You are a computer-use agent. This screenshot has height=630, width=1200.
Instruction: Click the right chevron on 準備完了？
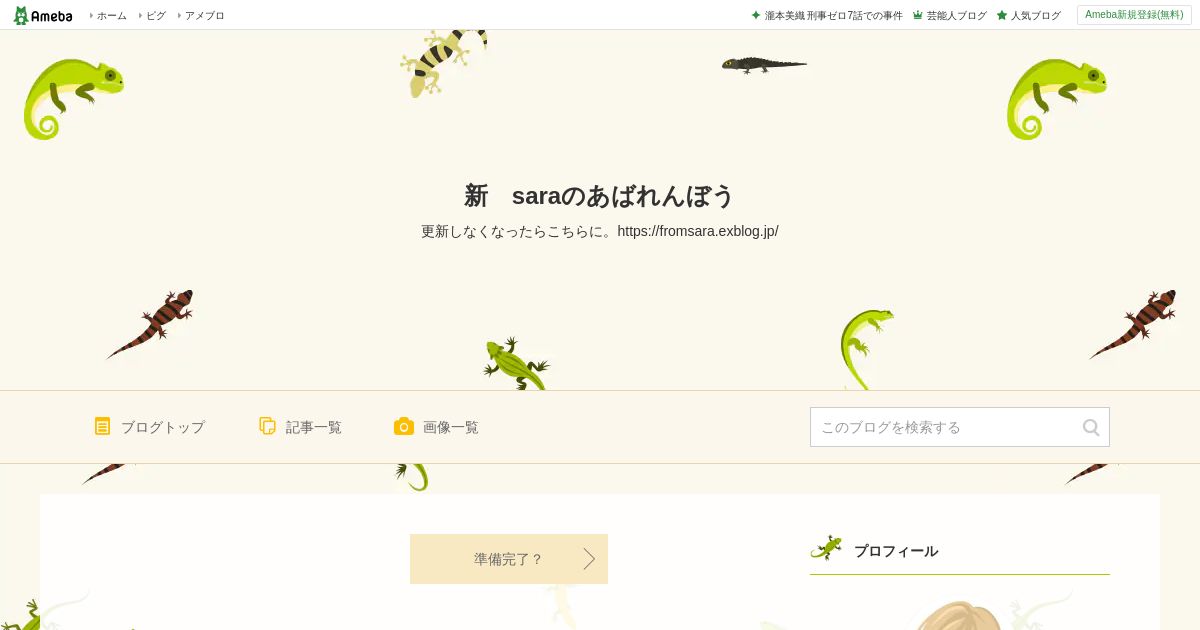tap(589, 559)
